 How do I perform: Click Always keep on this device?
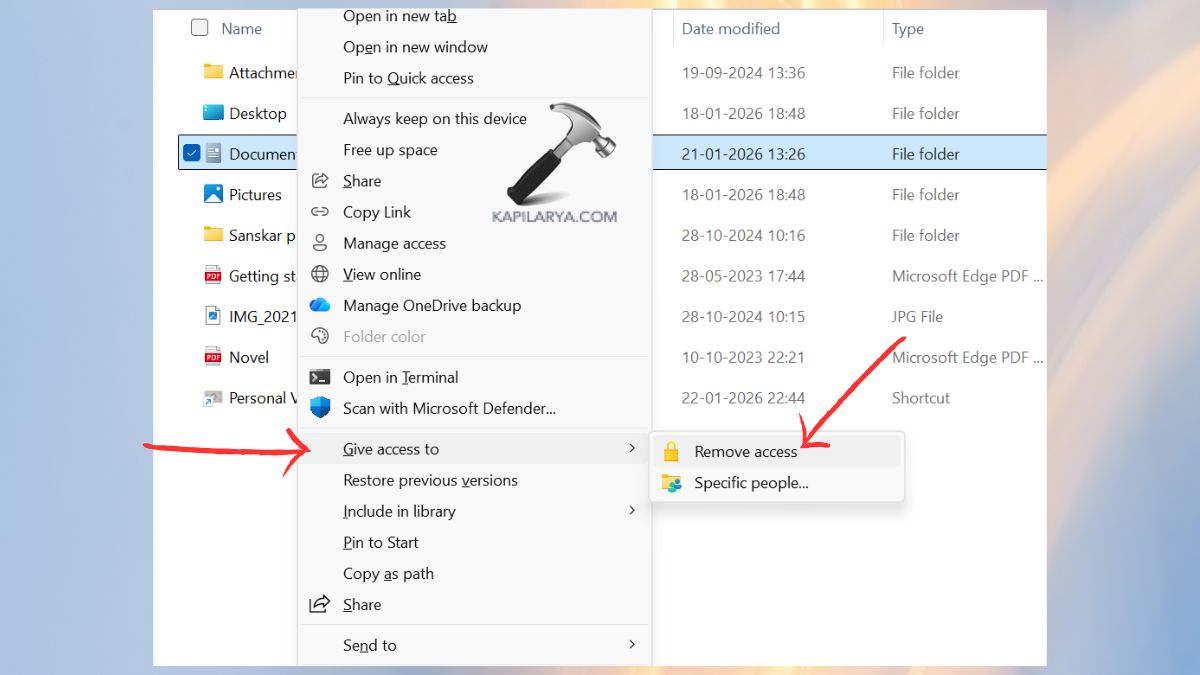(x=434, y=118)
